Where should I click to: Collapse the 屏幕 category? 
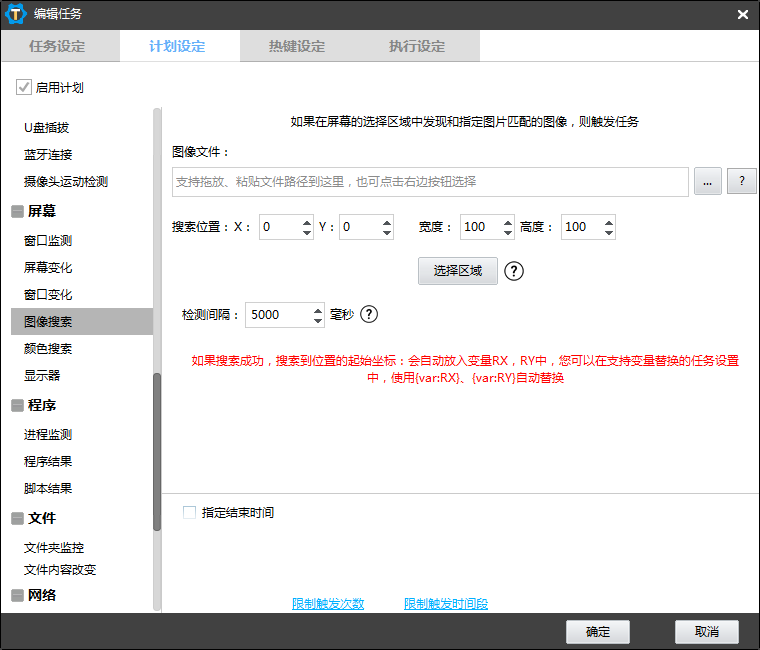(17, 211)
